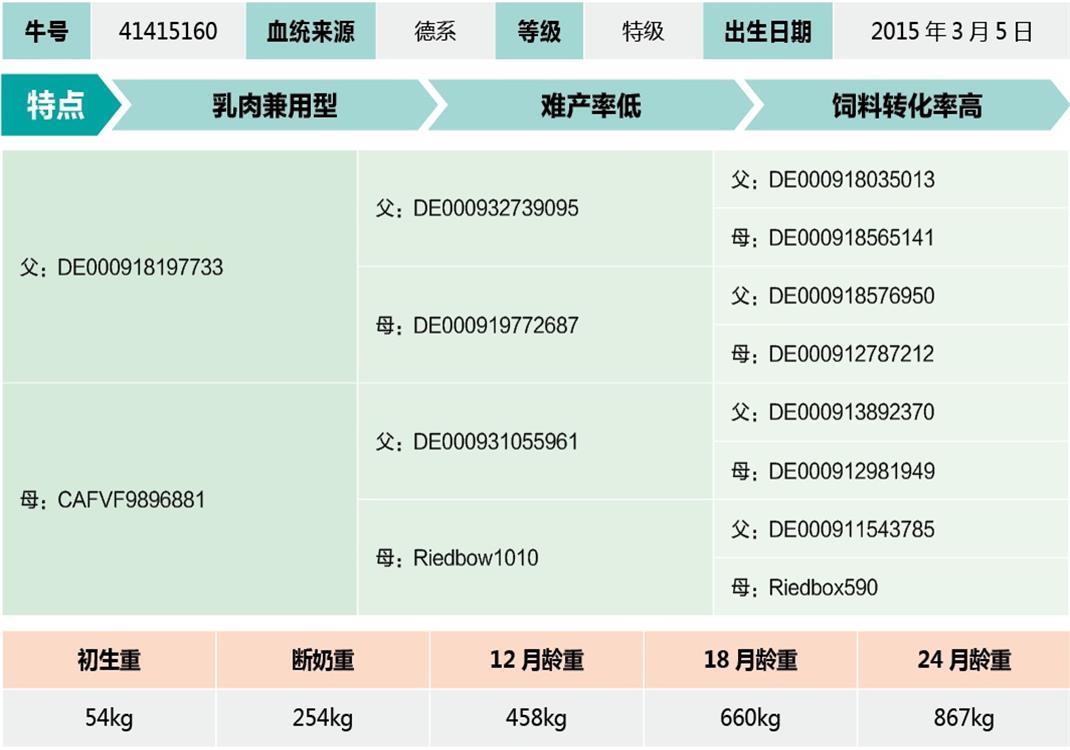Select the cattle number 41415160 field

(168, 31)
